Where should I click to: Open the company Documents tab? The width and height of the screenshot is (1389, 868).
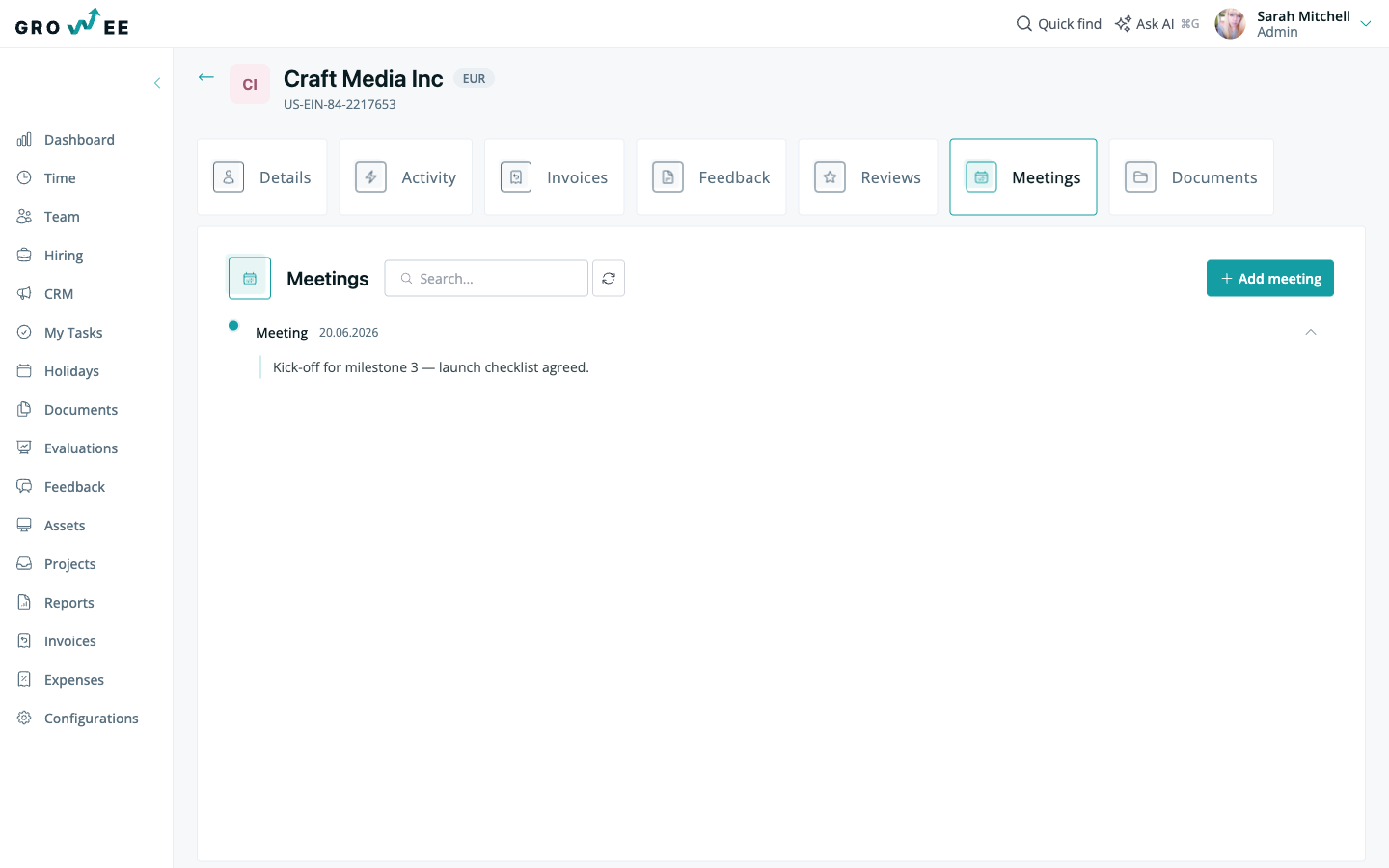(x=1191, y=177)
